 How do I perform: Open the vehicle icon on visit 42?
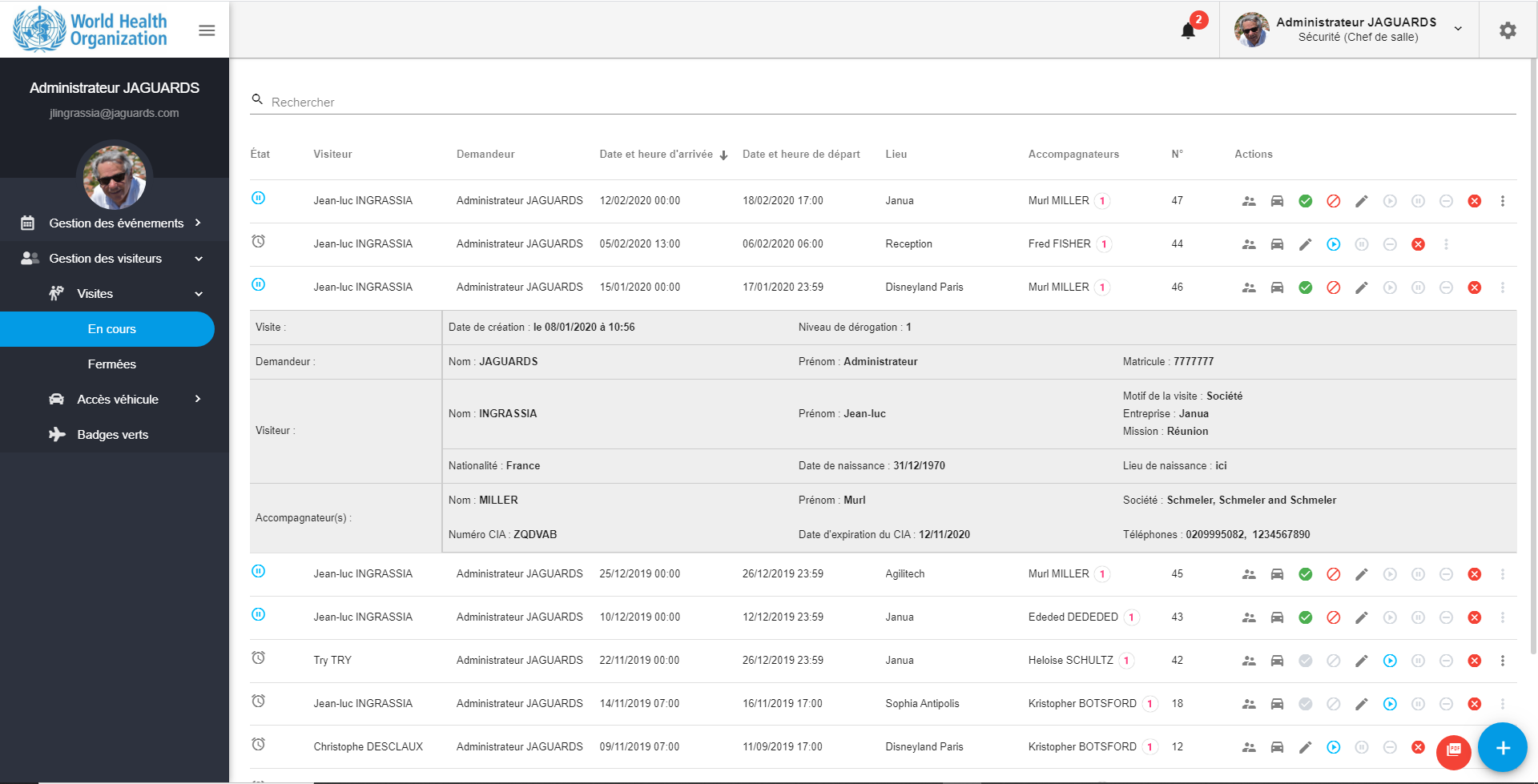click(1277, 661)
